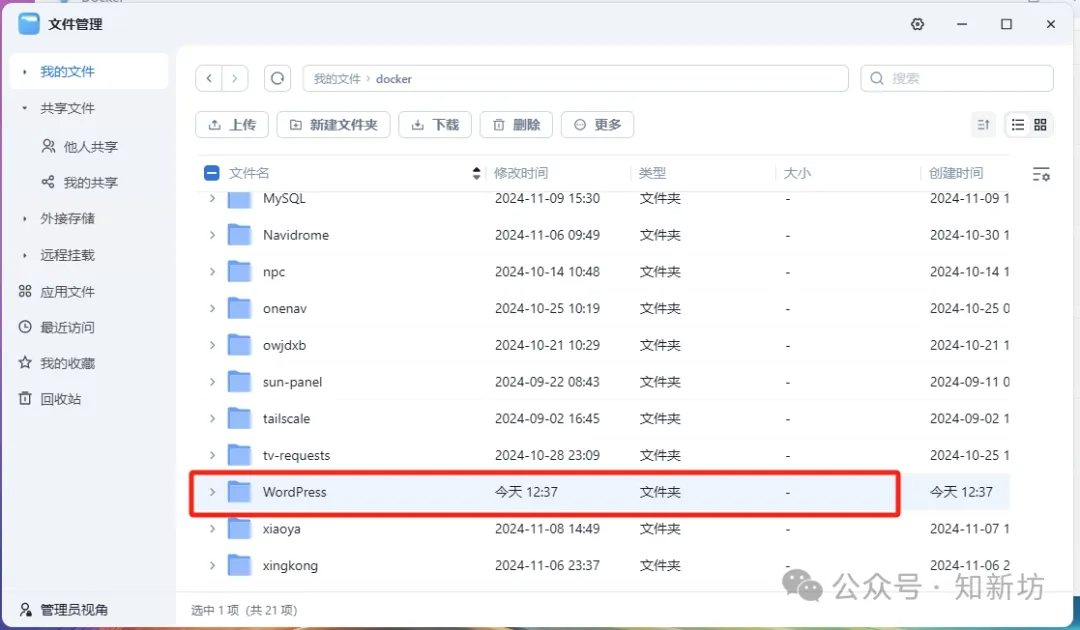Image resolution: width=1080 pixels, height=630 pixels.
Task: Click the MySQL folder icon
Action: [x=239, y=198]
